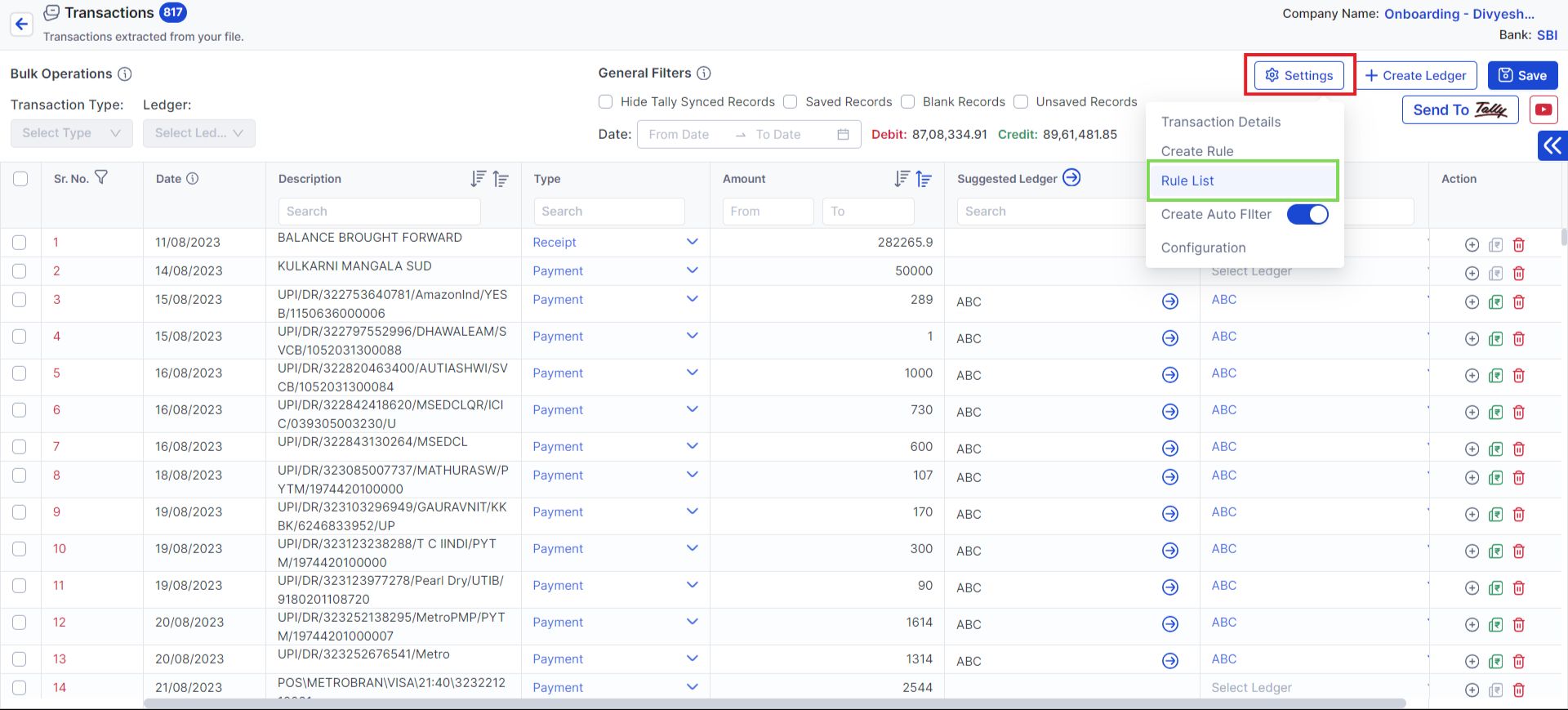
Task: Click add (plus) action in row 1
Action: coord(1472,245)
